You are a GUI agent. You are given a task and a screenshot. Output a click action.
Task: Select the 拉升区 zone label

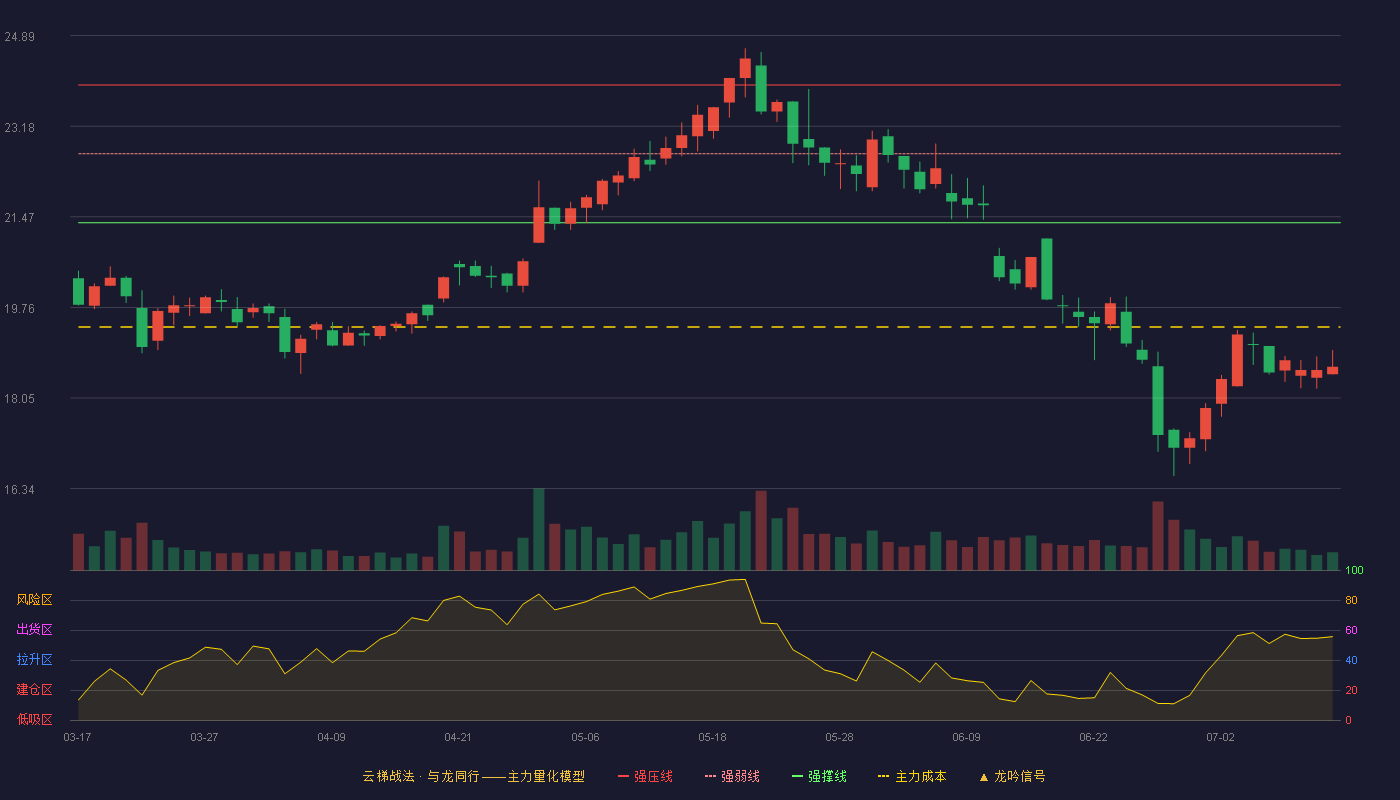pyautogui.click(x=34, y=660)
